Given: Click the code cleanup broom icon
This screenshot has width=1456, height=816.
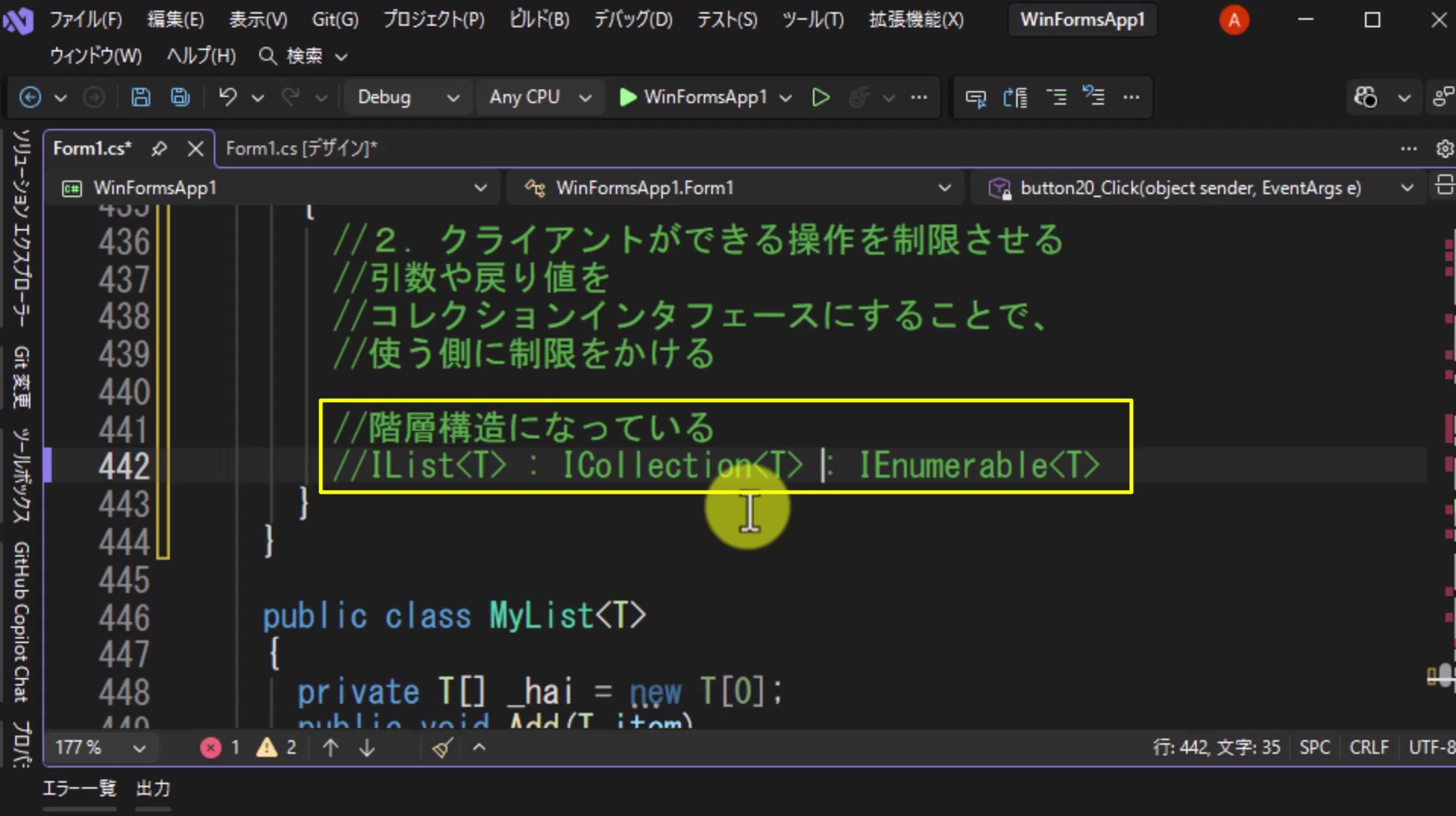Looking at the screenshot, I should (x=443, y=748).
